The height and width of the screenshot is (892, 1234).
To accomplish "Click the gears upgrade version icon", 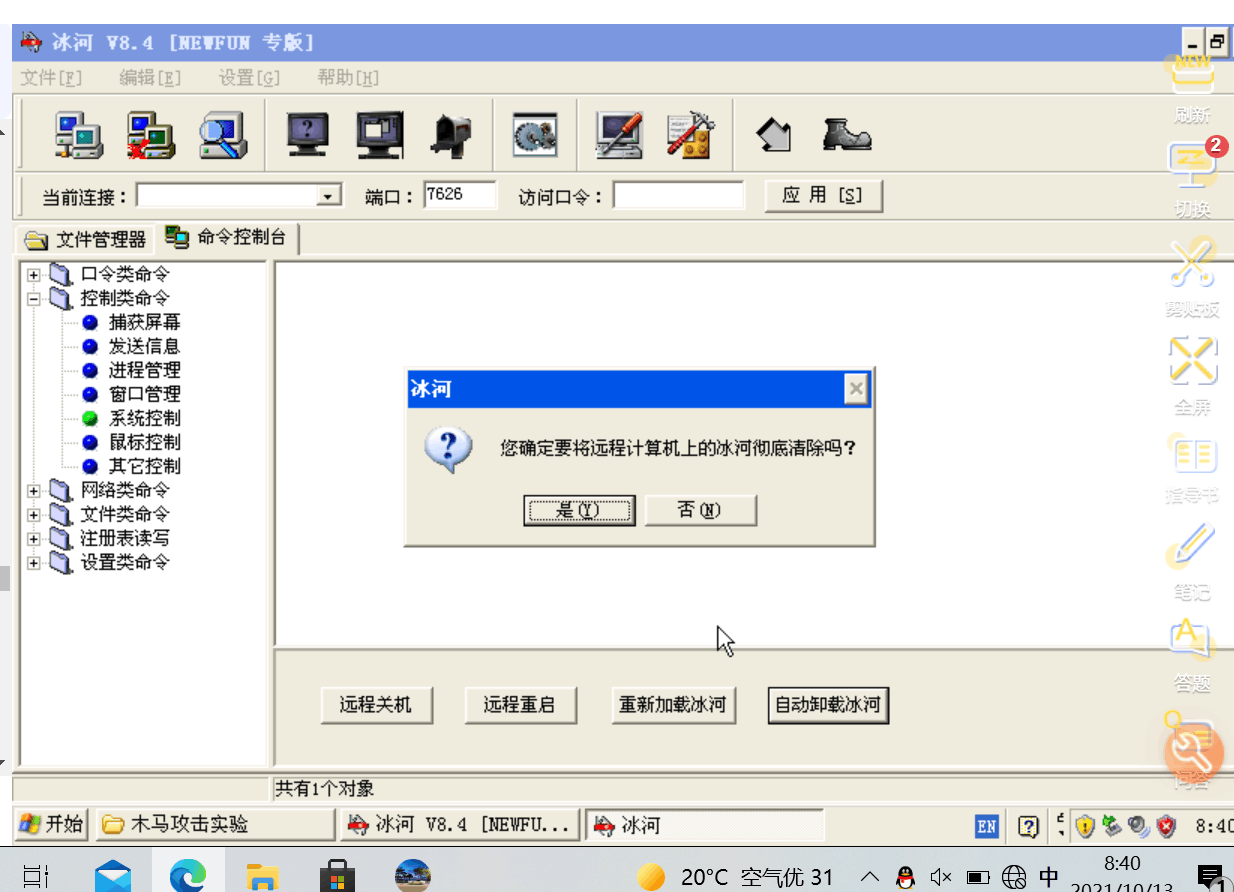I will click(535, 135).
